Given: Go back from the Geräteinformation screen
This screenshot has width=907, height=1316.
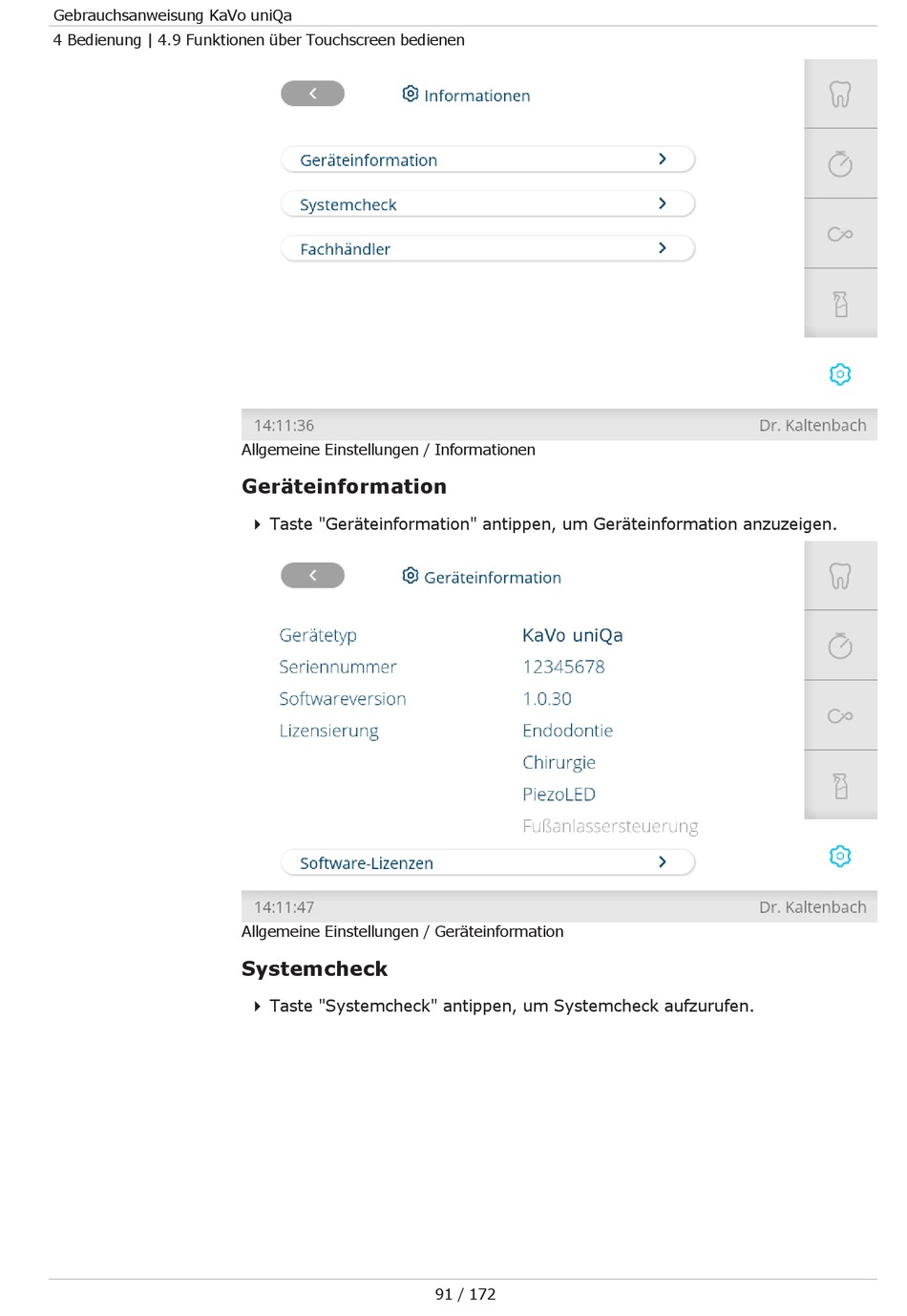Looking at the screenshot, I should (x=312, y=575).
